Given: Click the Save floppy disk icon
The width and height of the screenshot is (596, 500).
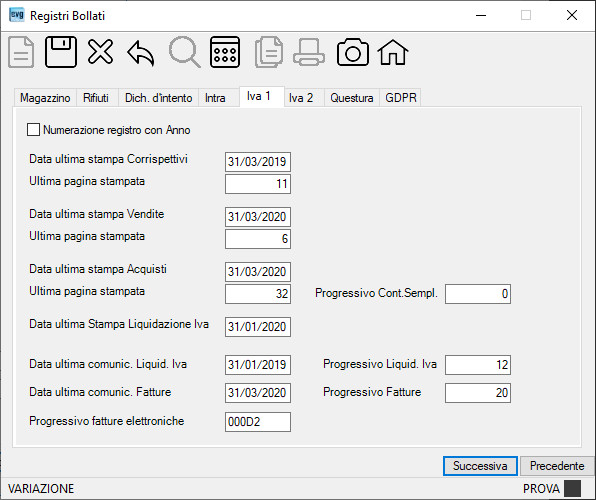Looking at the screenshot, I should 61,52.
